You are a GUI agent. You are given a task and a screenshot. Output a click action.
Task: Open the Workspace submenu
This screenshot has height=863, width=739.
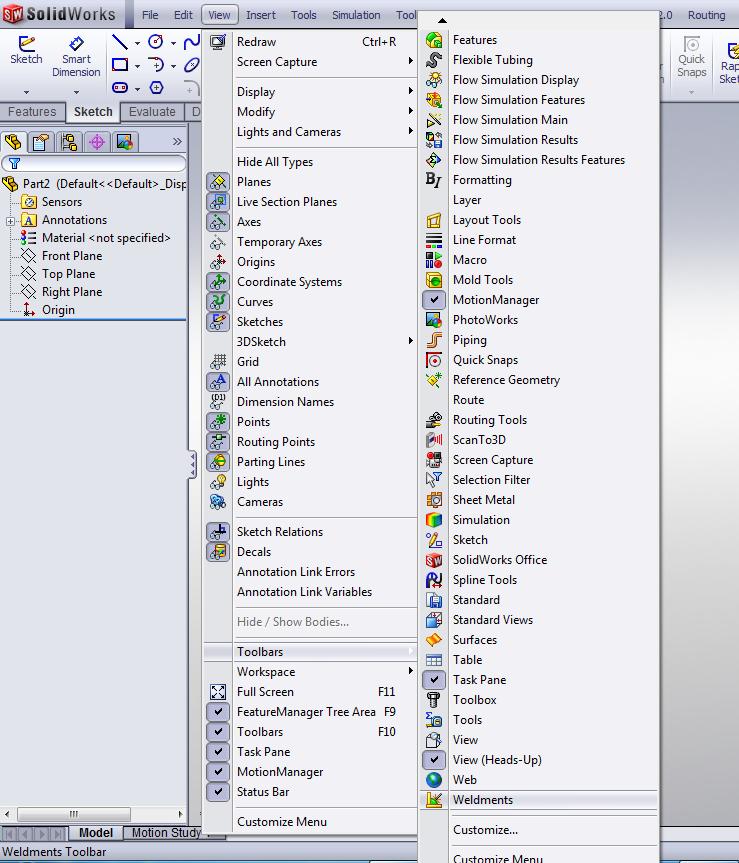tap(310, 672)
